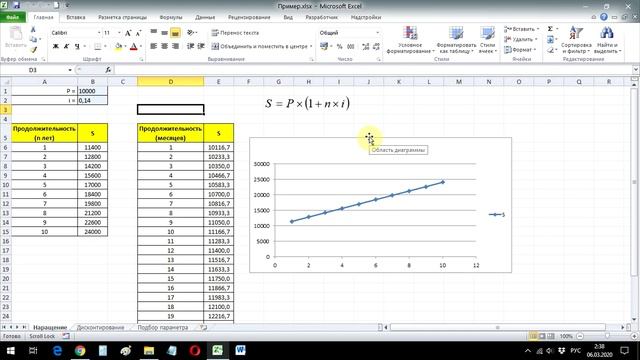This screenshot has height=360, width=640.
Task: Select the chart legend S entry
Action: click(497, 215)
